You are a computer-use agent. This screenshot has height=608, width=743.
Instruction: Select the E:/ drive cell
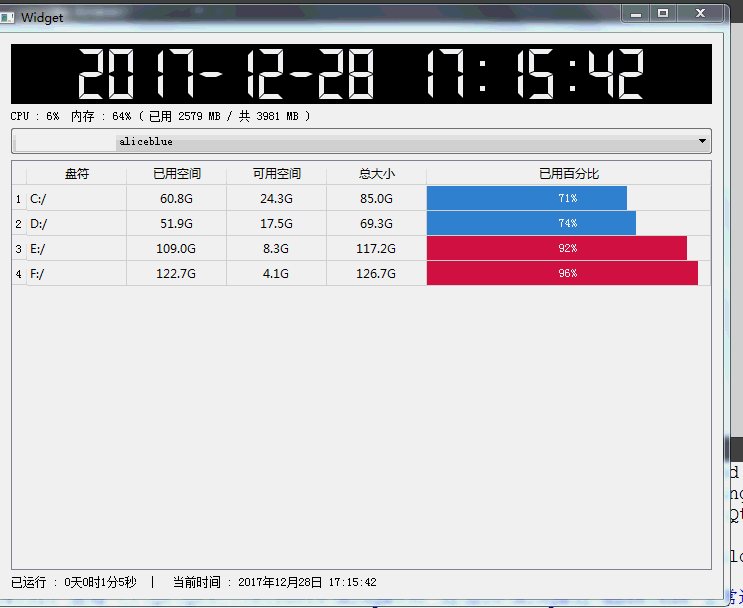click(x=77, y=249)
